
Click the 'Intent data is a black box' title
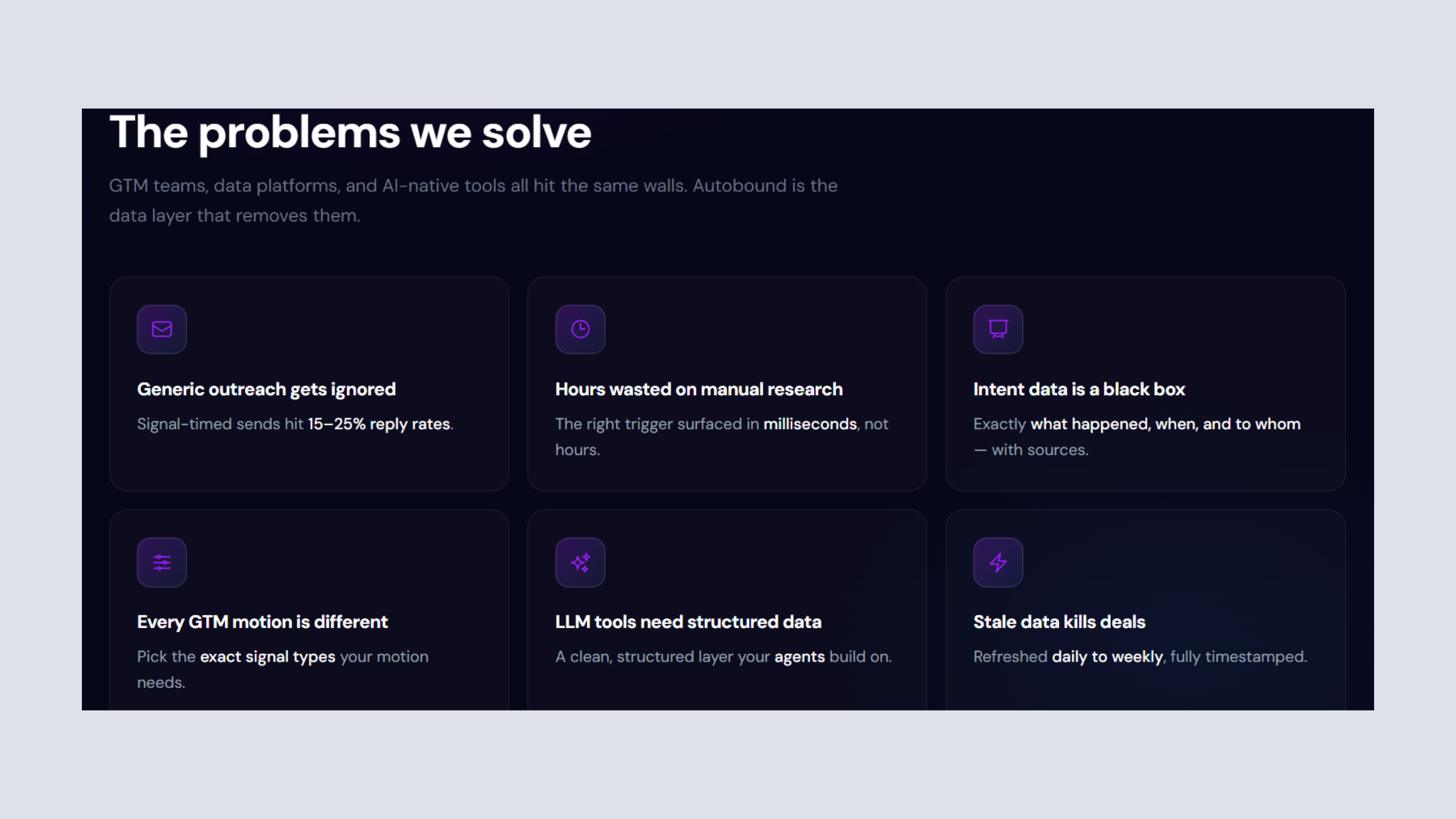coord(1079,389)
